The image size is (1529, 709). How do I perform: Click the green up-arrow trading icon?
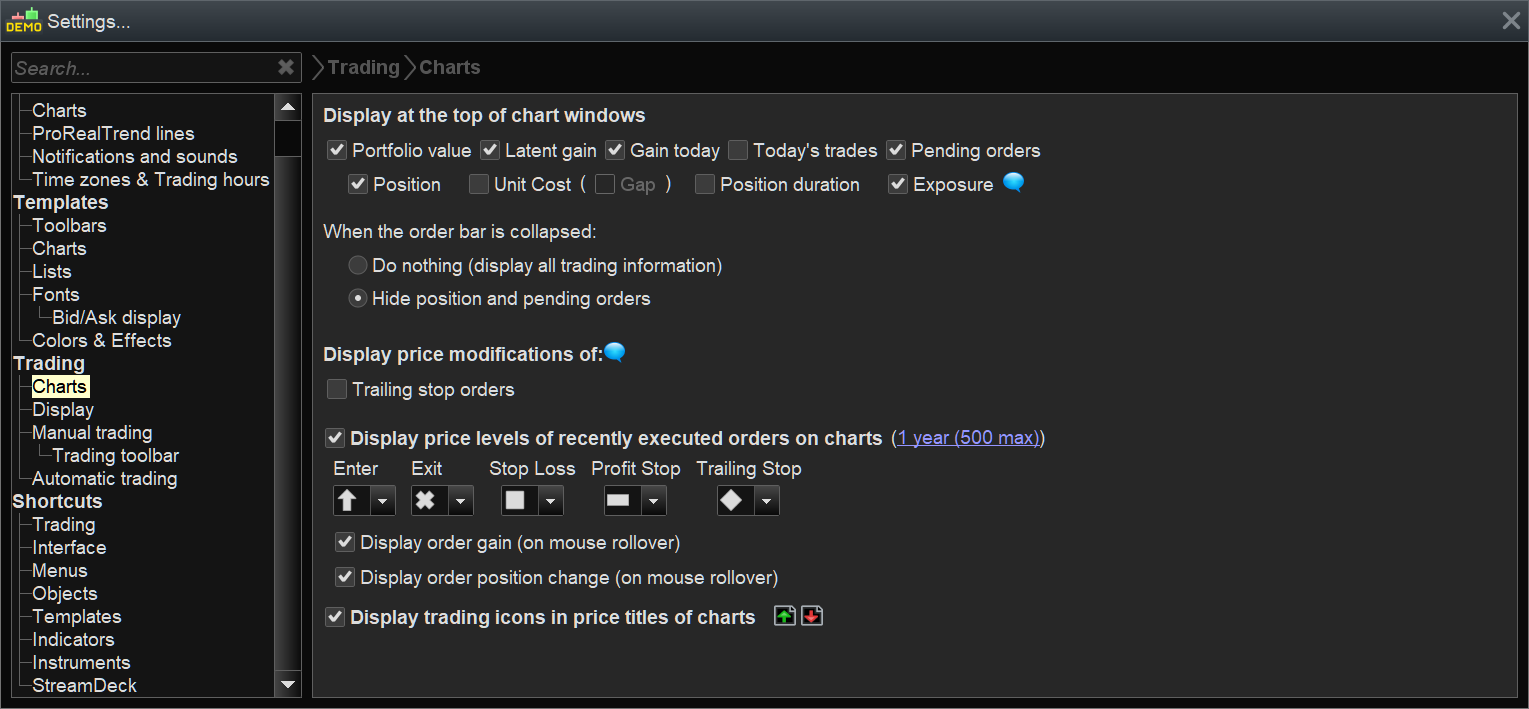[x=785, y=617]
